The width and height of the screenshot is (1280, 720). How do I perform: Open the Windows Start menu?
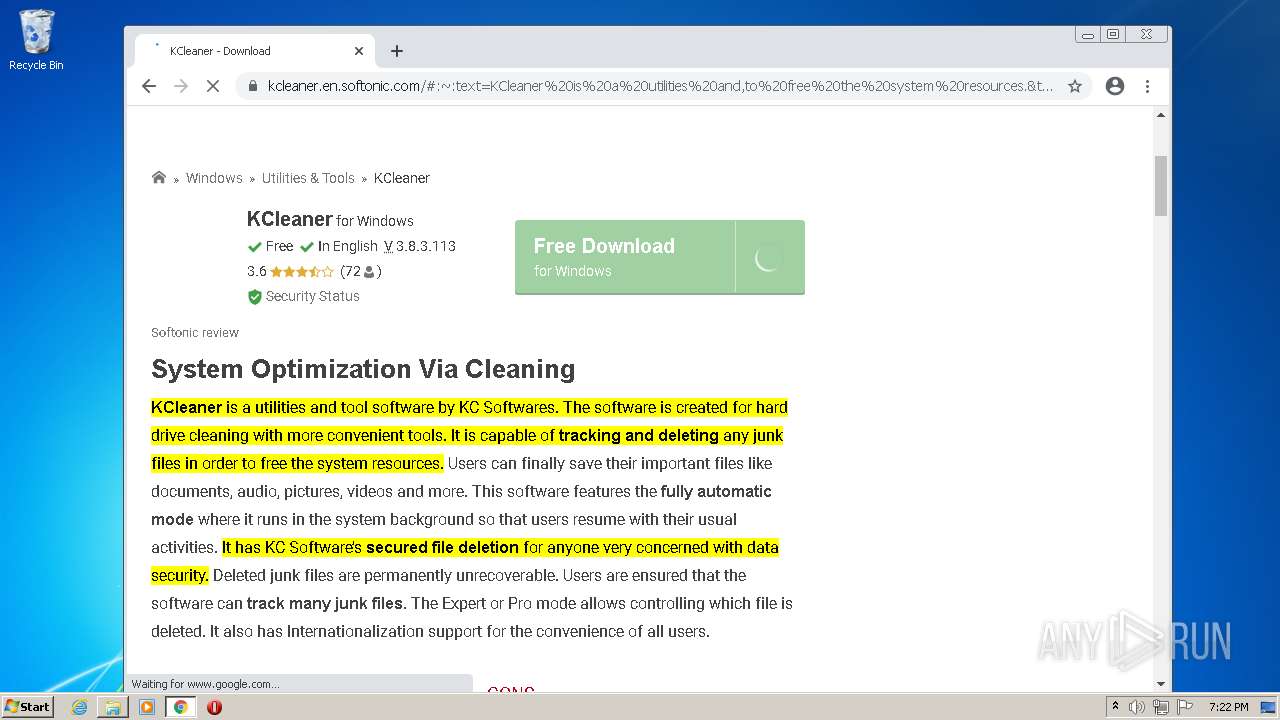pos(28,706)
